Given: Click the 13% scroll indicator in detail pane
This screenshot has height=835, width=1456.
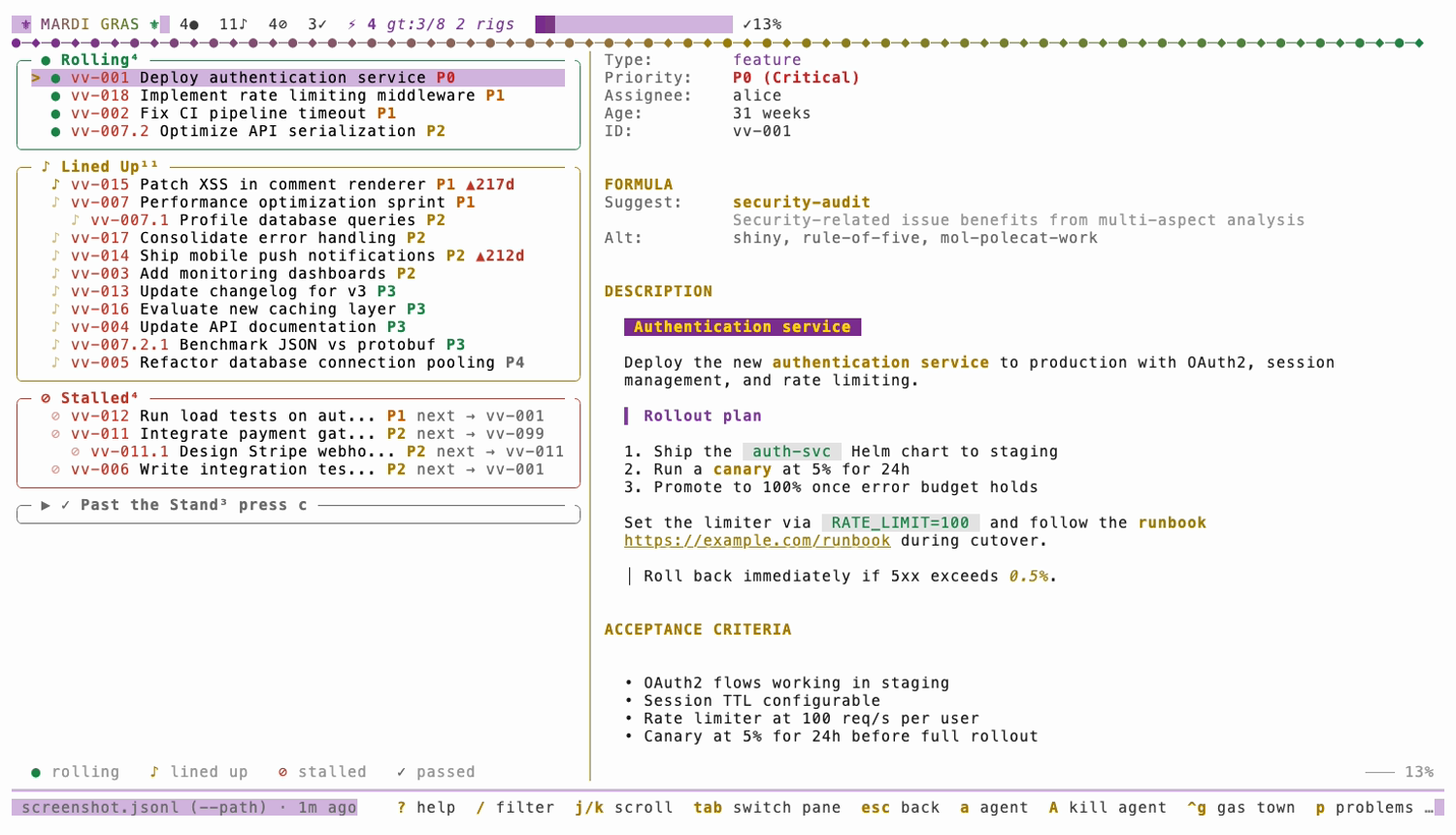Looking at the screenshot, I should coord(1419,773).
